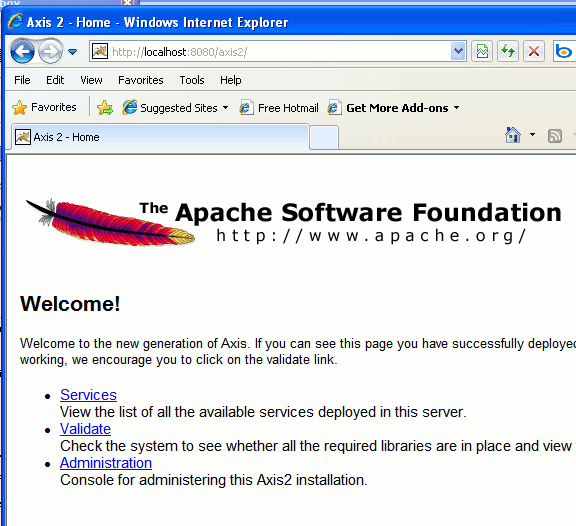Click the Home page icon
The image size is (576, 526).
point(513,135)
